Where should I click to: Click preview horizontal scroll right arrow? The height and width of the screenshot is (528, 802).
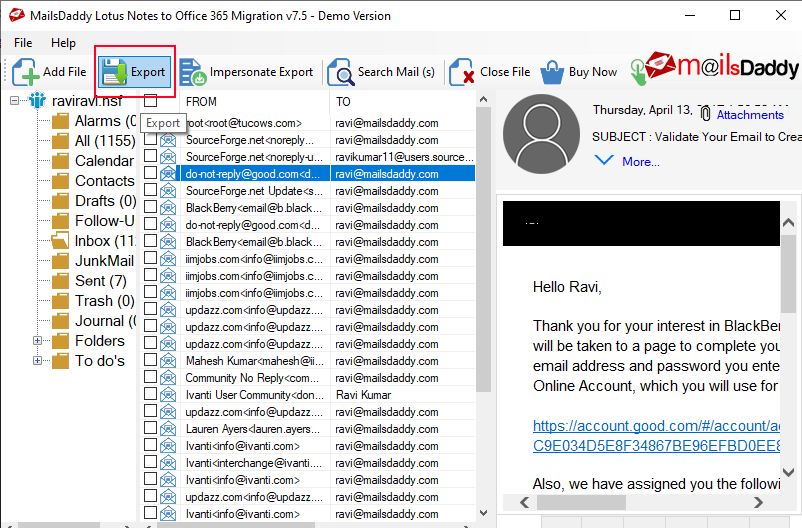(x=759, y=502)
